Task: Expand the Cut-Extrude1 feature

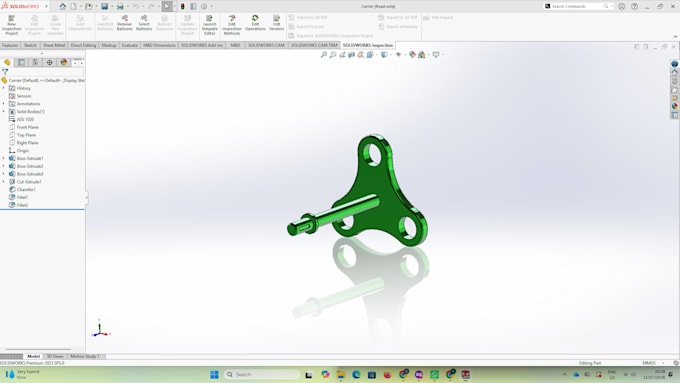Action: (x=4, y=182)
